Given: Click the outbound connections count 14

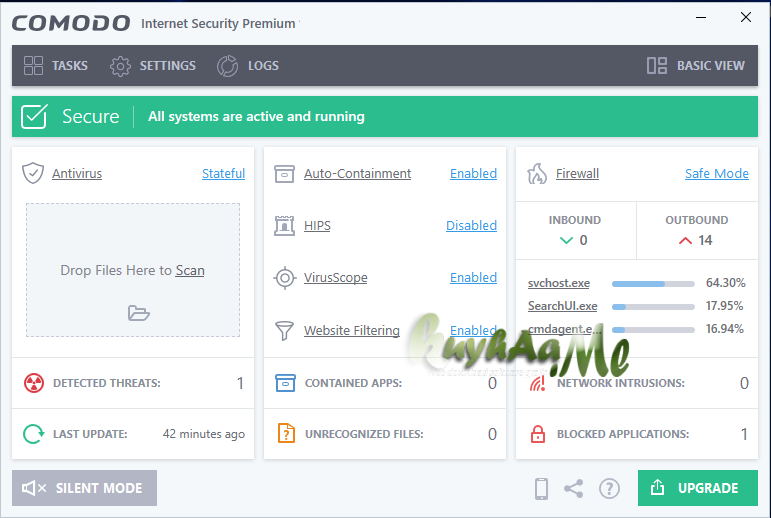Looking at the screenshot, I should tap(705, 241).
